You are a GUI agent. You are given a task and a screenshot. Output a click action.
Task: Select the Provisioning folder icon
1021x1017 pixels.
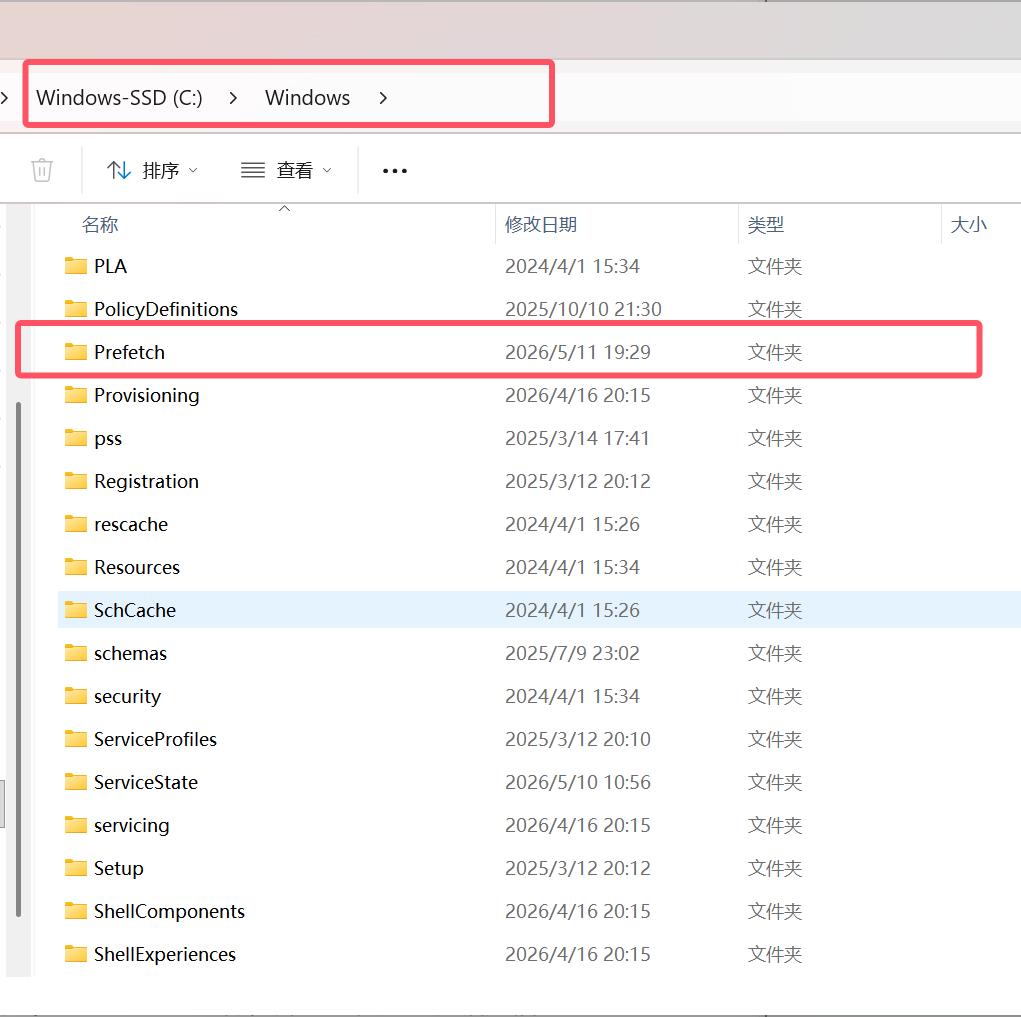(x=76, y=395)
